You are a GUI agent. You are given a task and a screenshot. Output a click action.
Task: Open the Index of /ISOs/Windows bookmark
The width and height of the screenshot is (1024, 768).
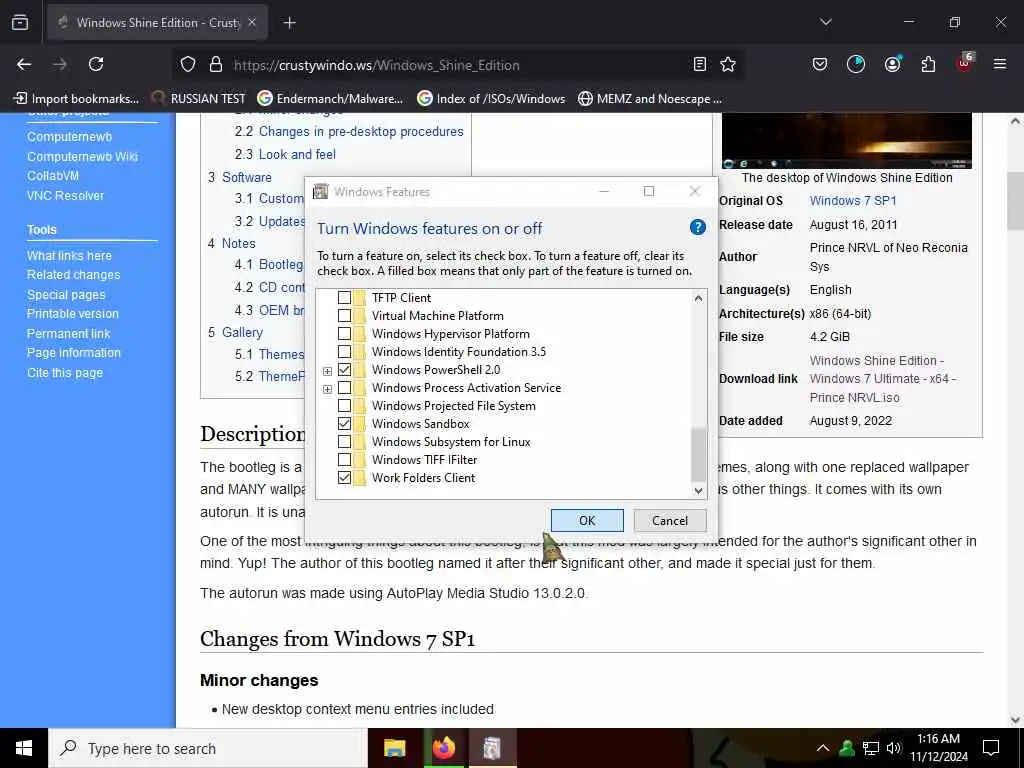491,99
